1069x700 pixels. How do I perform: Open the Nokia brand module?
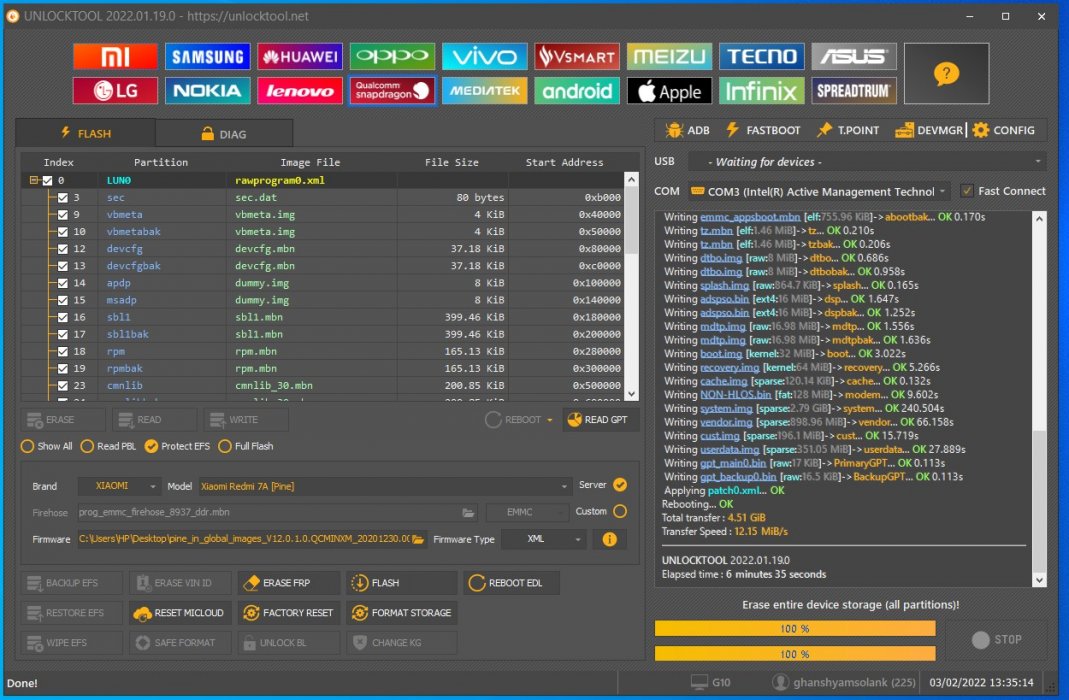point(207,91)
